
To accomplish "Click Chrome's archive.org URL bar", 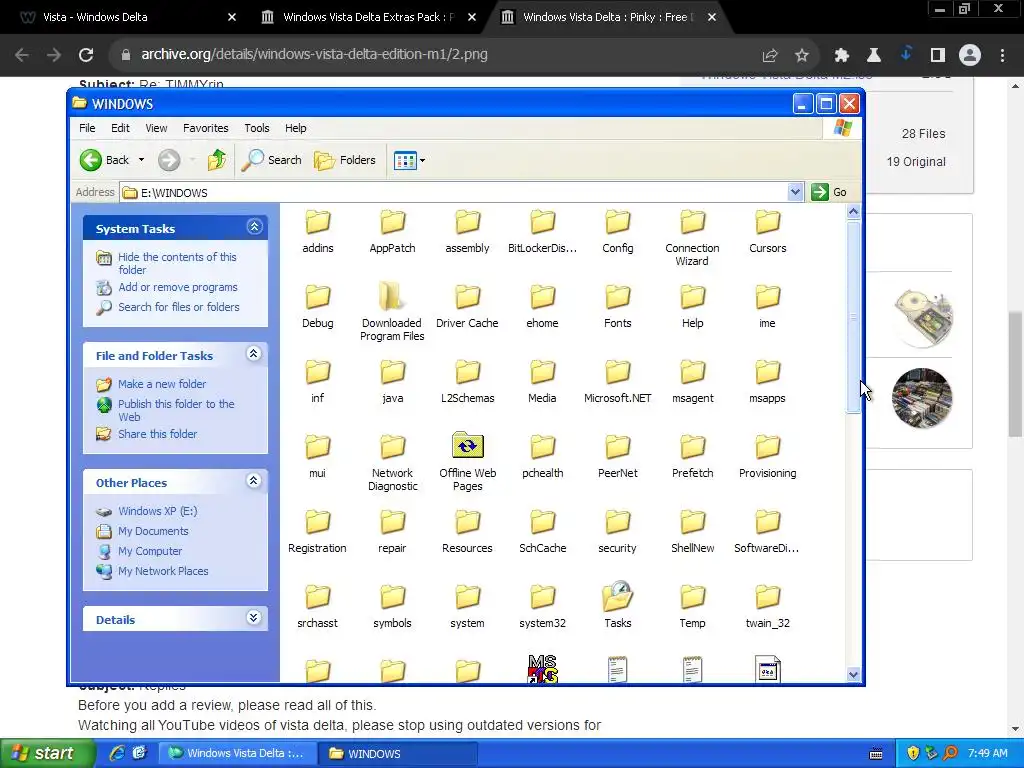I will [x=438, y=55].
